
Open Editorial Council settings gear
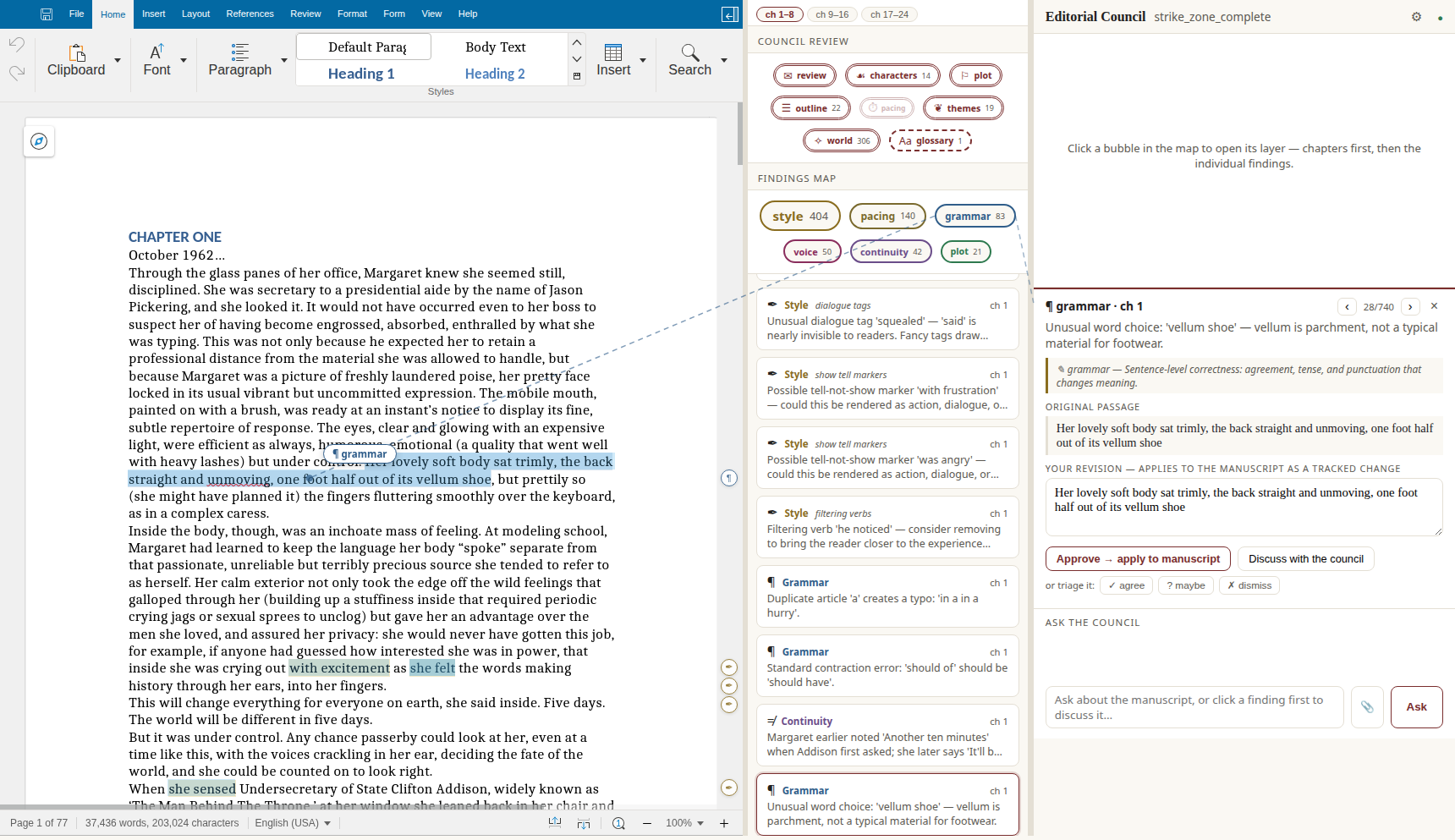point(1416,17)
